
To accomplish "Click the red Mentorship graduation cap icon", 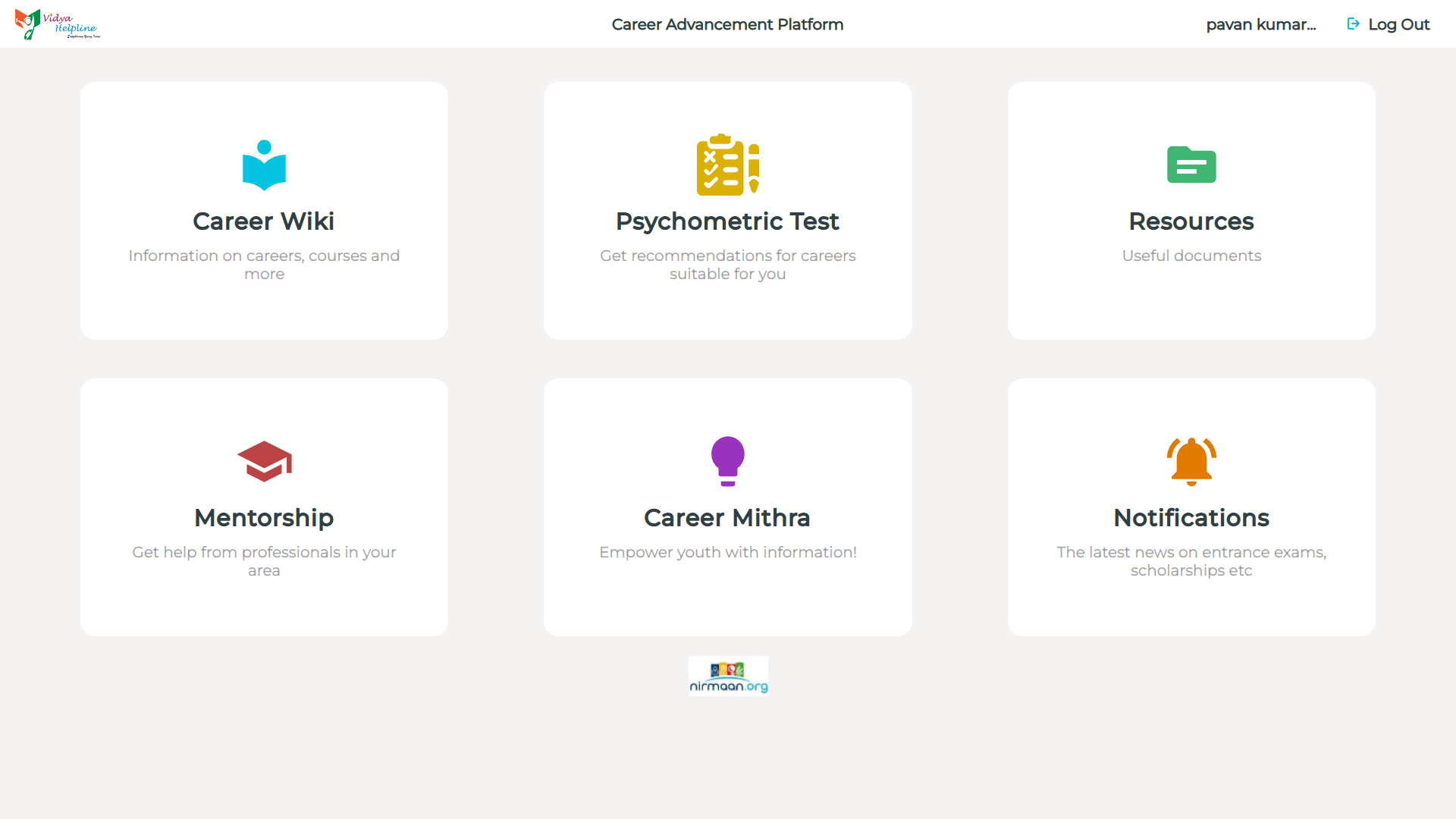I will [x=264, y=461].
